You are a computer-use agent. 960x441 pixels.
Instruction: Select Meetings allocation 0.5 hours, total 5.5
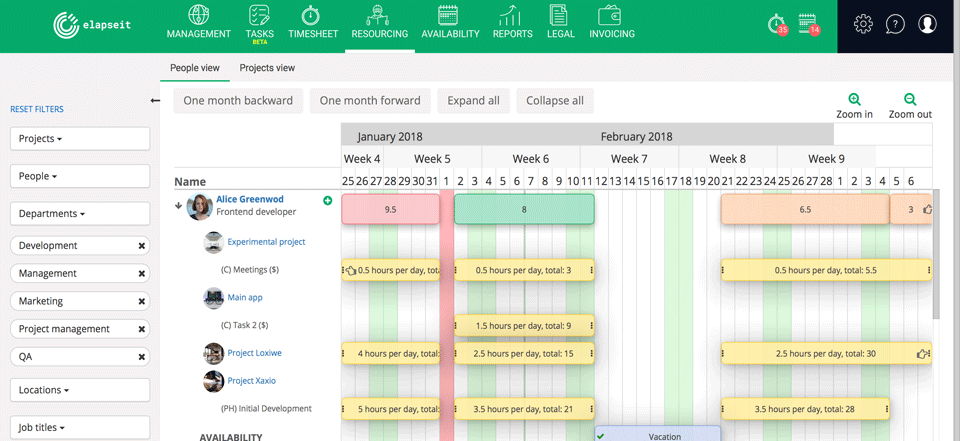coord(827,270)
